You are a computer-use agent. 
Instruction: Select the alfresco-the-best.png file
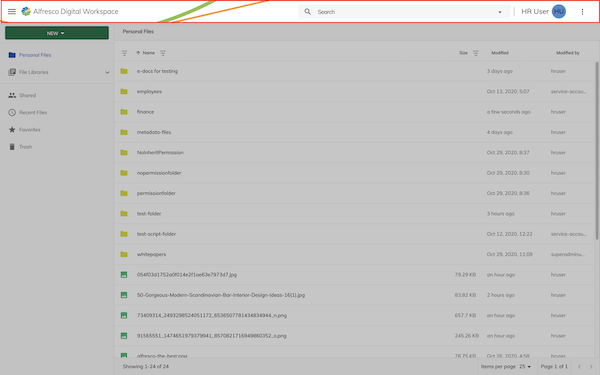pyautogui.click(x=162, y=356)
